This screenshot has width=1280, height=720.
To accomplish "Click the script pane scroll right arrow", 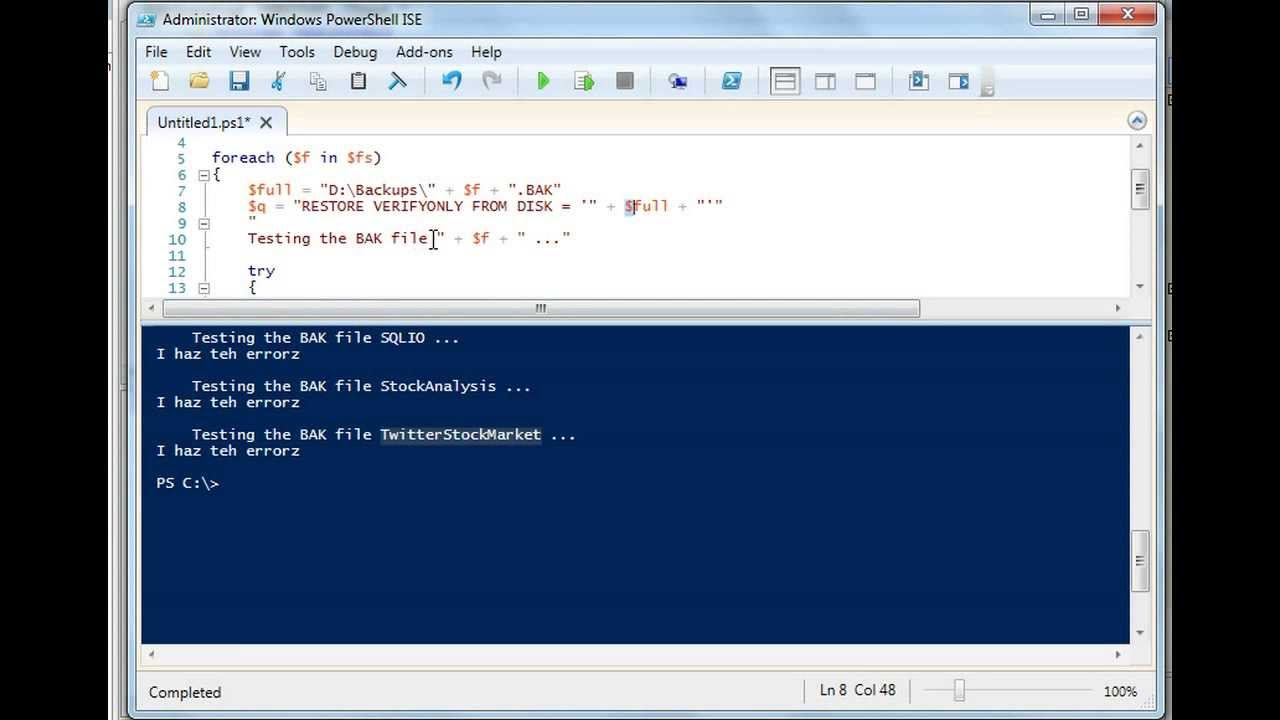I will click(x=1117, y=308).
